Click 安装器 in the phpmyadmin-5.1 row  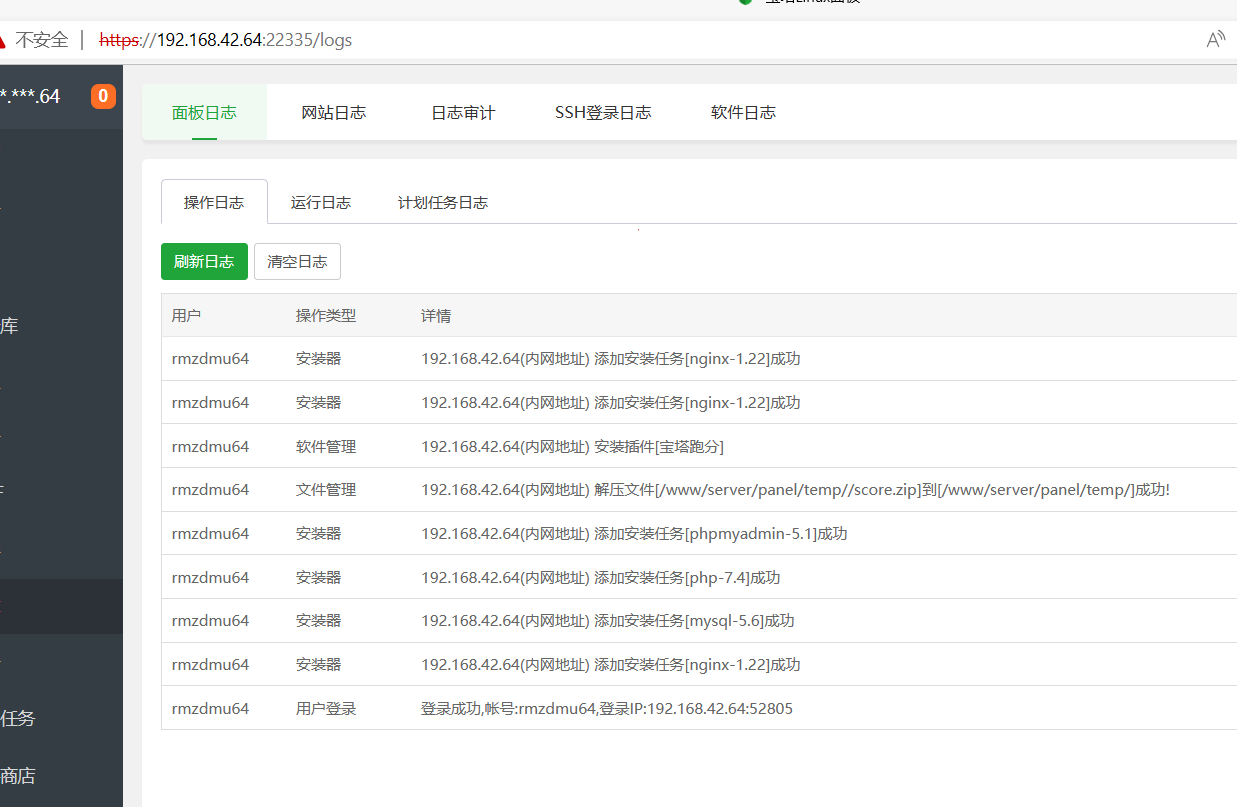[x=318, y=533]
